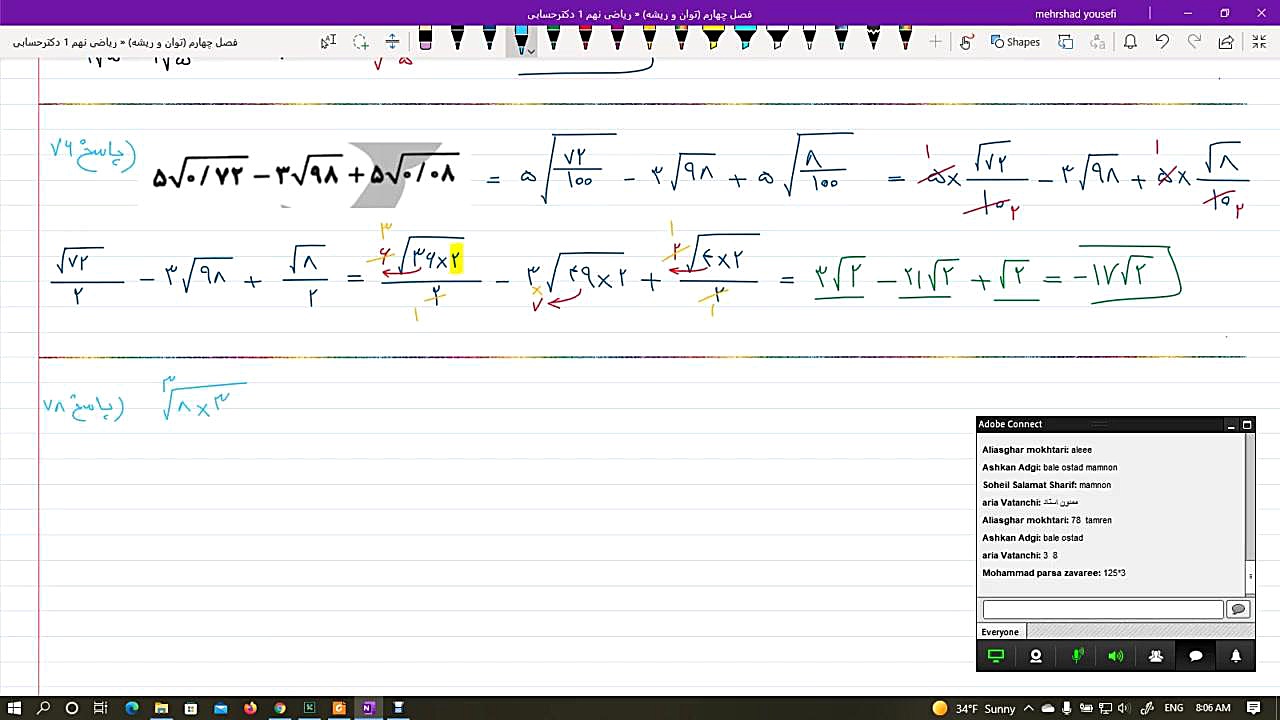Image resolution: width=1280 pixels, height=720 pixels.
Task: Open Windows Search from taskbar
Action: coord(43,708)
